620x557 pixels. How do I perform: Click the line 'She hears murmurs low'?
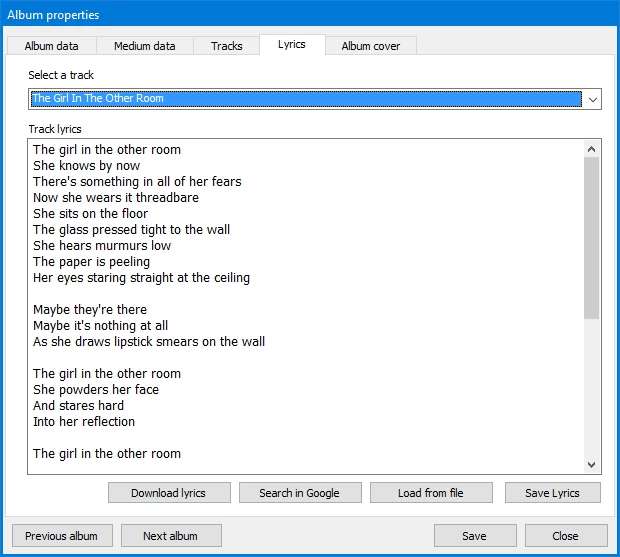(102, 245)
